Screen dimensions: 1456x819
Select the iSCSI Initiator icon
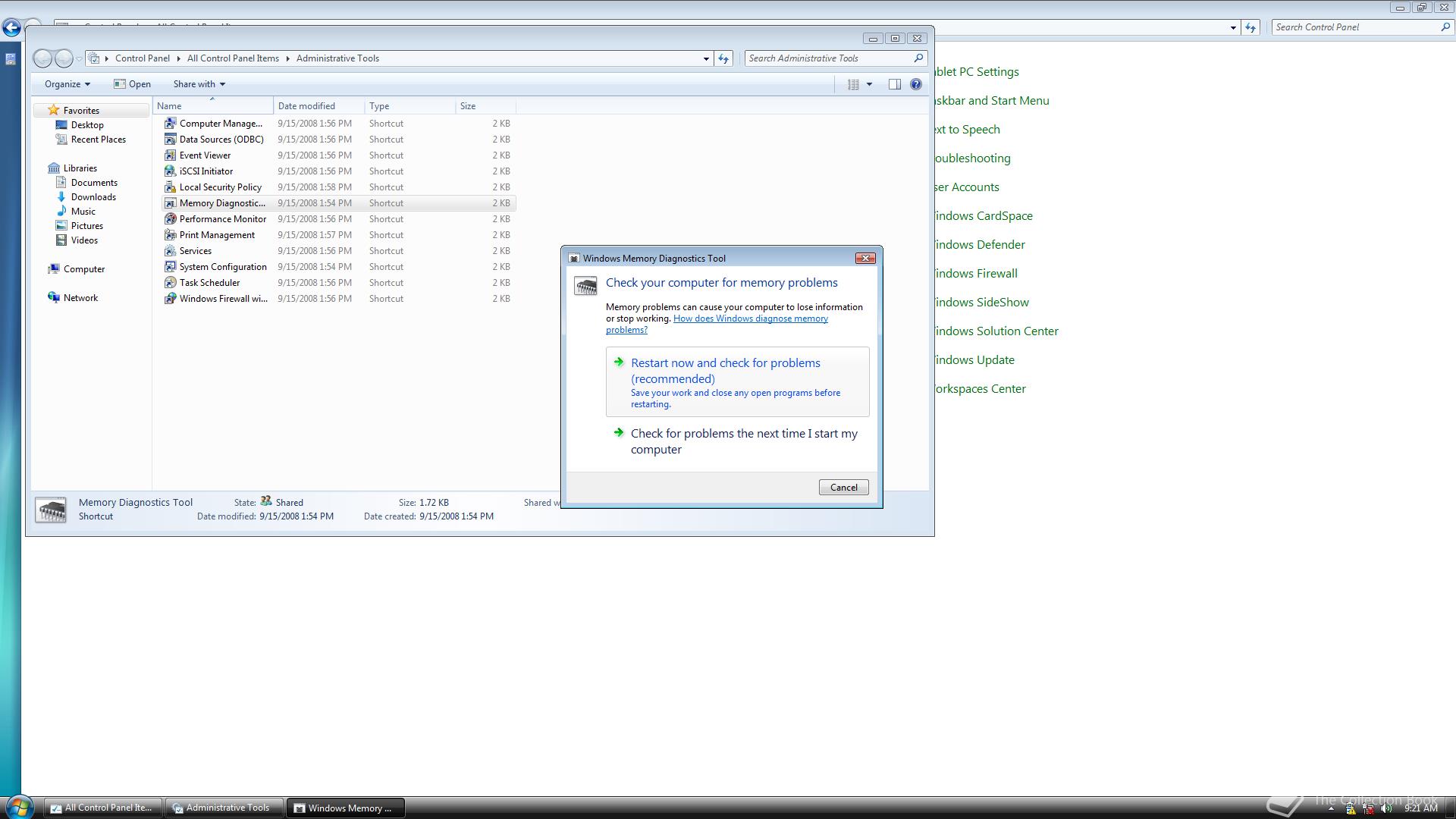(x=171, y=171)
